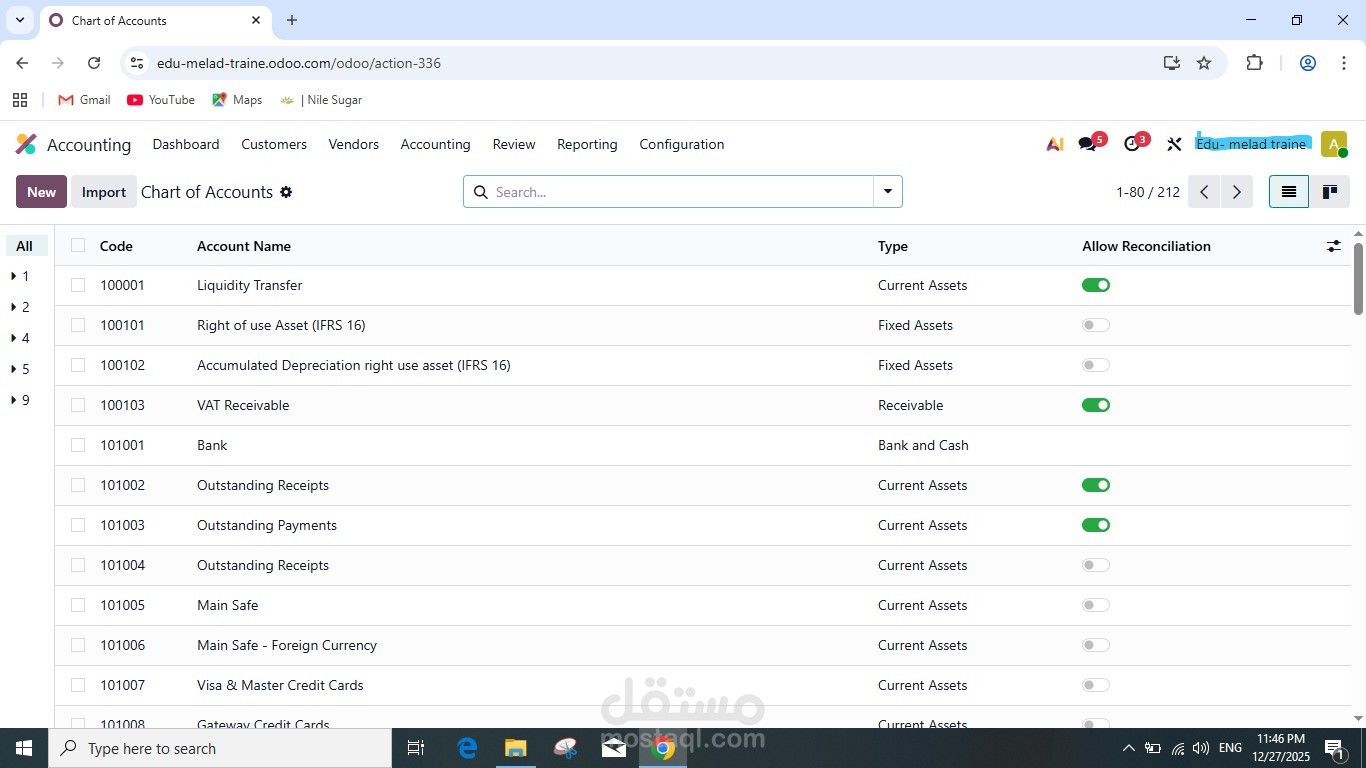Screen dimensions: 1366x768
Task: Create a New account
Action: point(41,192)
